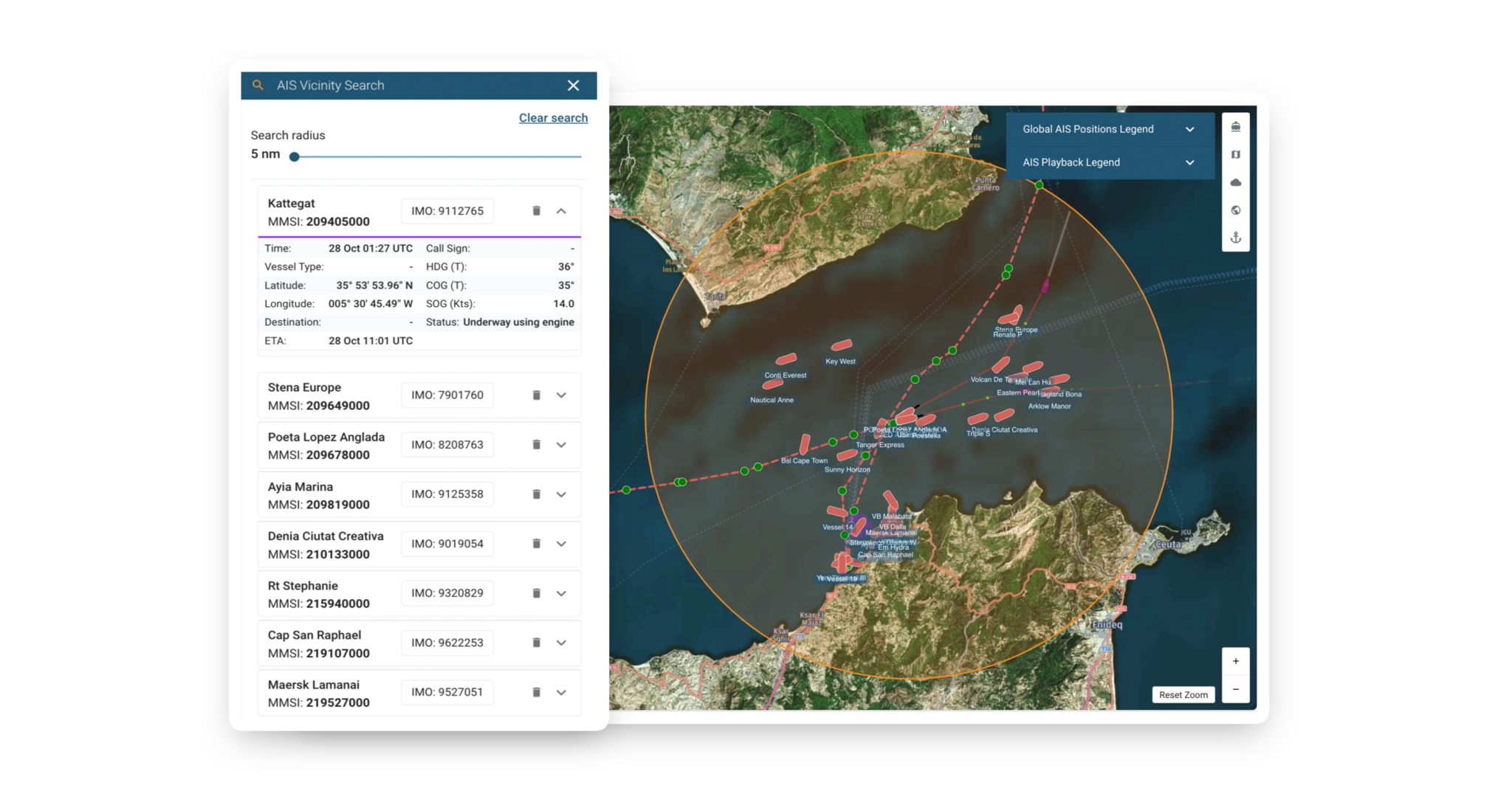Select the anchor ports icon
Image resolution: width=1512 pixels, height=791 pixels.
pos(1235,237)
